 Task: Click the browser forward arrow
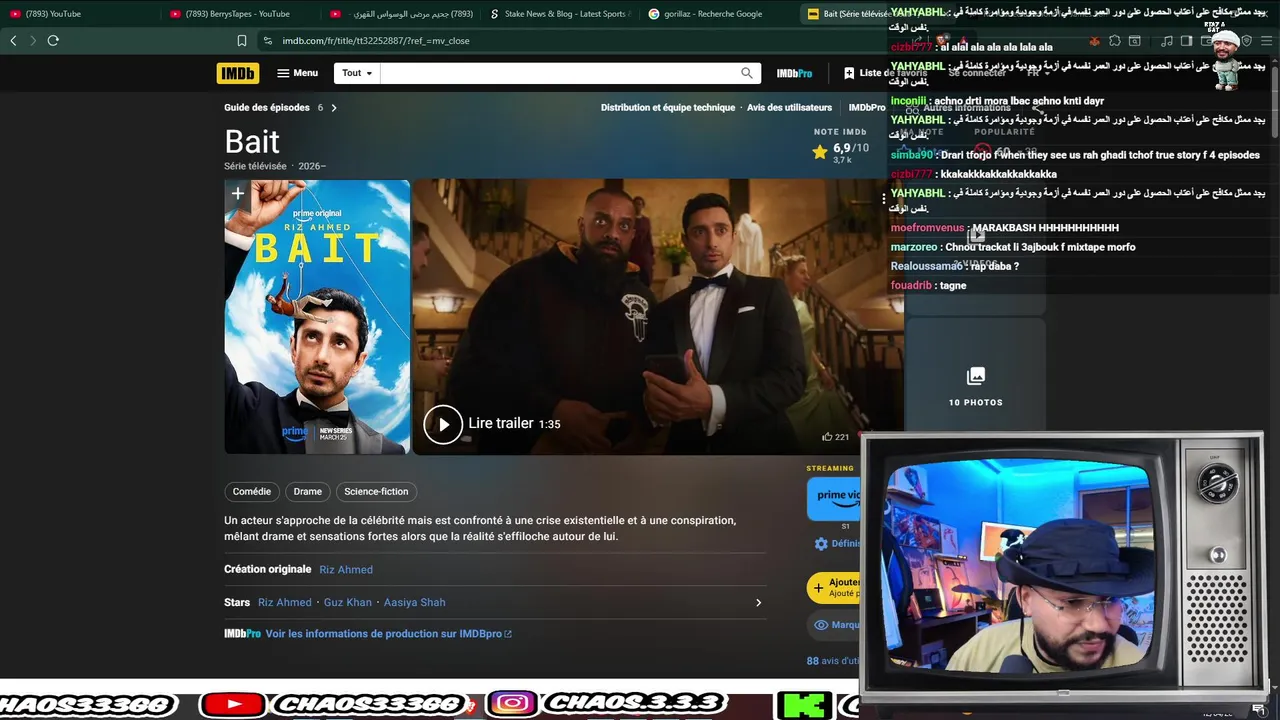[33, 41]
